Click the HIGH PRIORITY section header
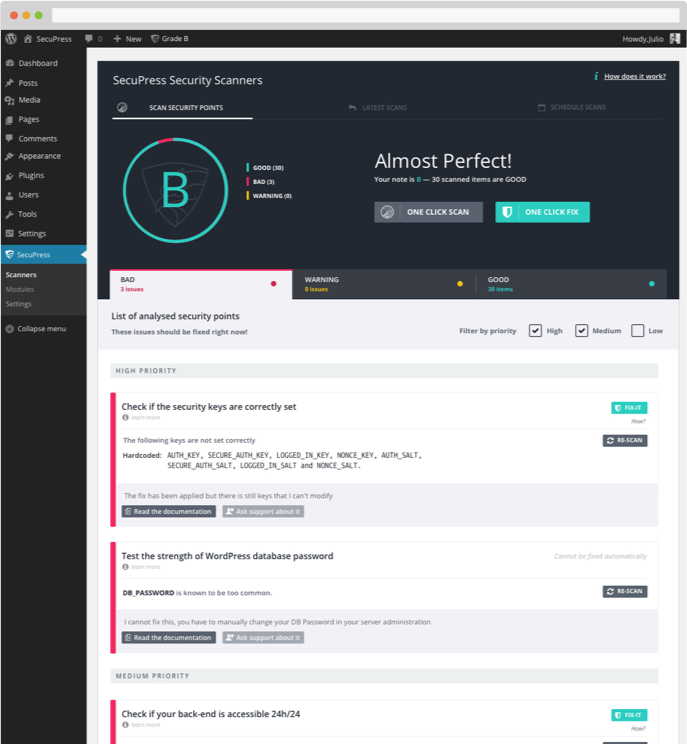Viewport: 687px width, 744px height. tap(384, 371)
